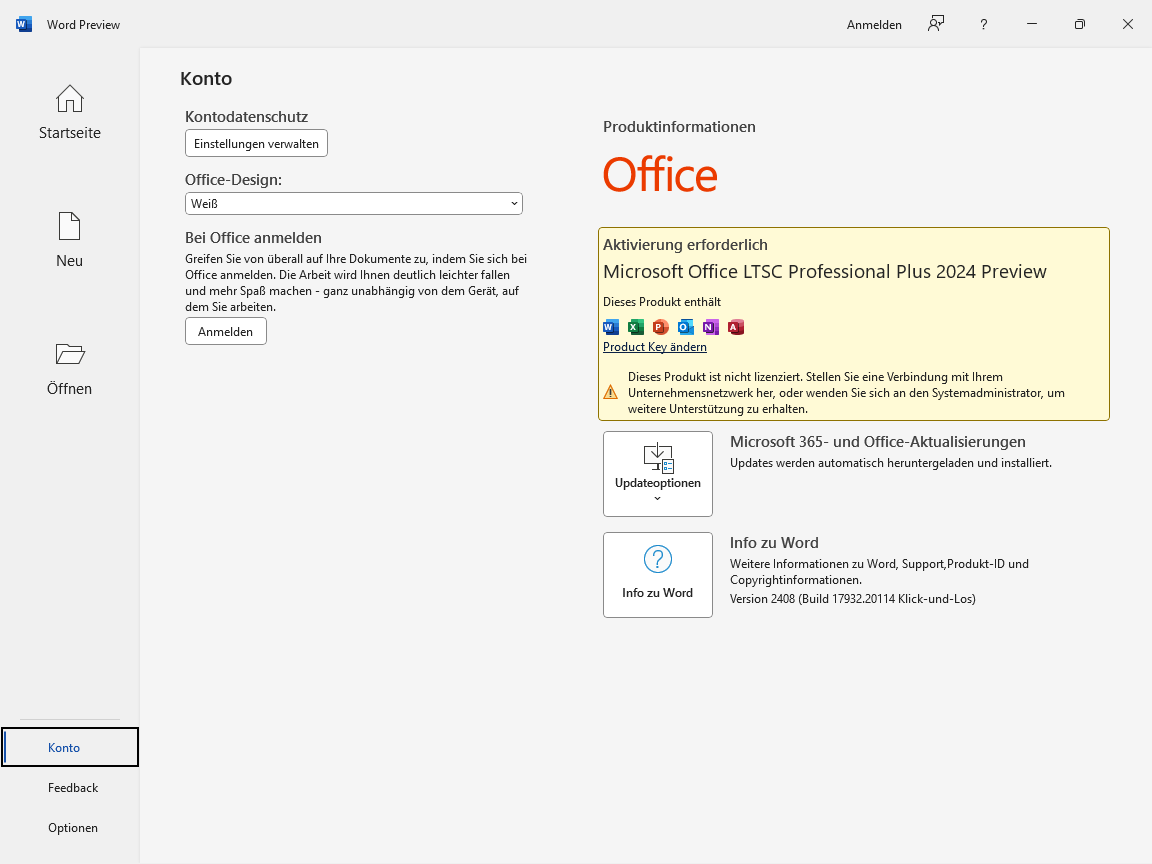Click the feedback person icon in title bar
Viewport: 1152px width, 864px height.
[x=935, y=24]
